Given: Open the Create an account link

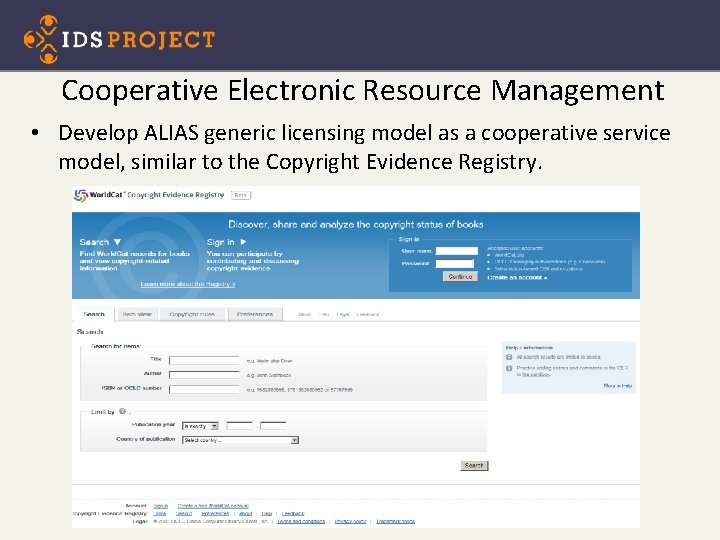Looking at the screenshot, I should pyautogui.click(x=517, y=277).
